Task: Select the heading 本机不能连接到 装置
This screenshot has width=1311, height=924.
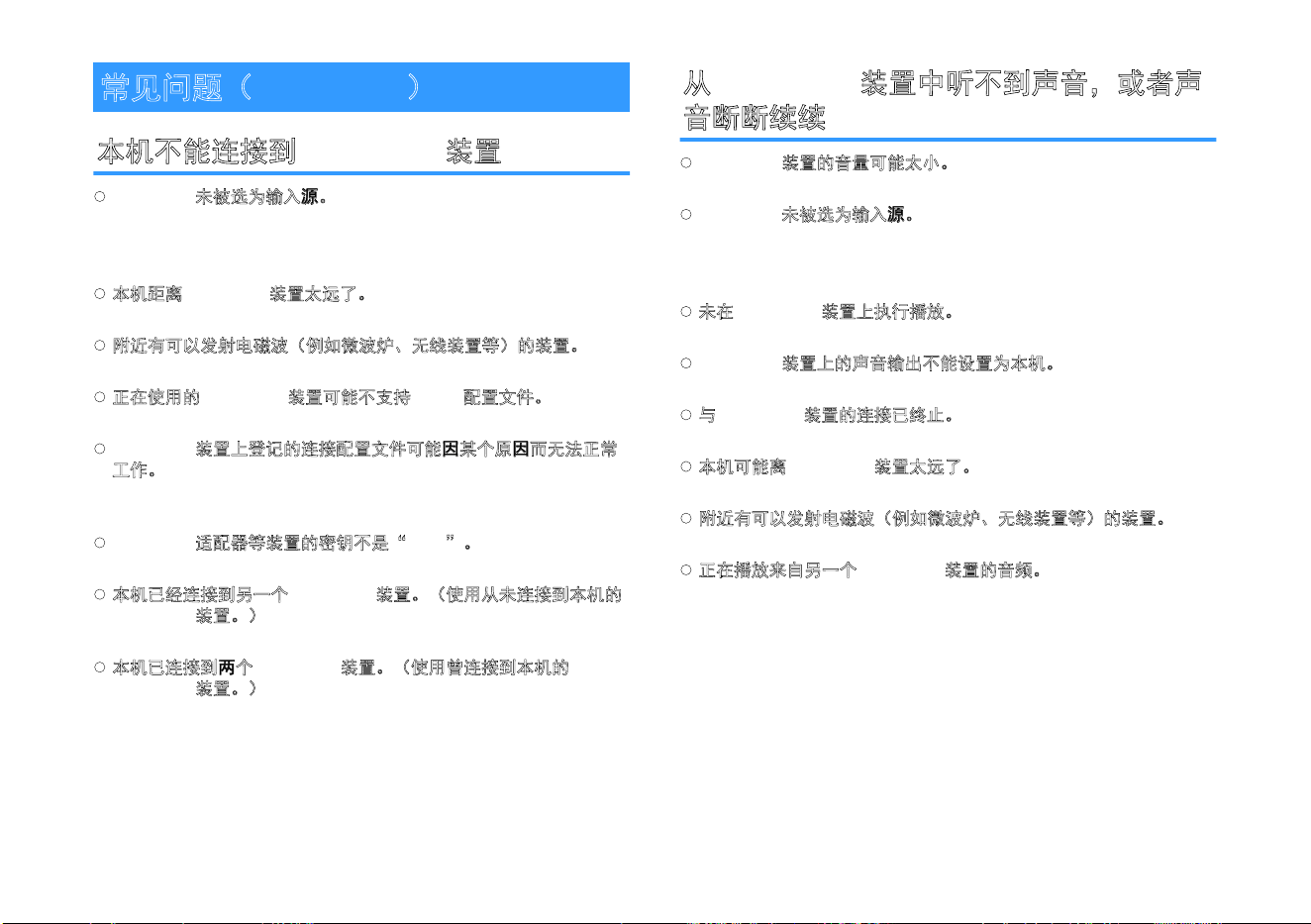Action: [300, 152]
